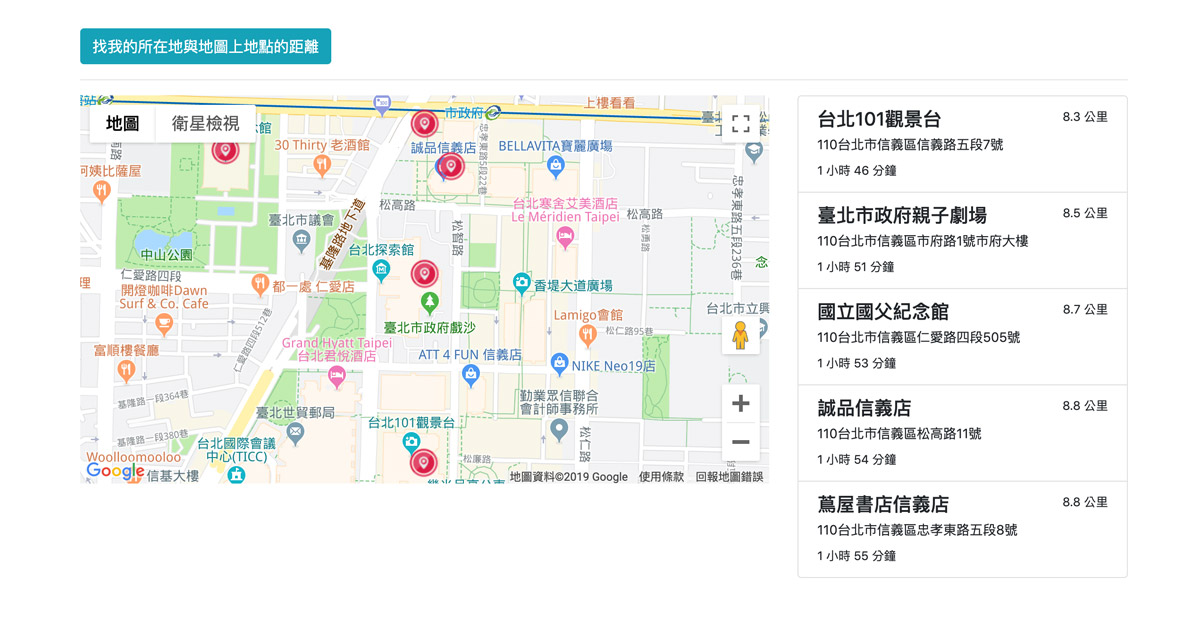
Task: Click the address 110台北市信義區忠孝東路五段8號
Action: pyautogui.click(x=917, y=530)
